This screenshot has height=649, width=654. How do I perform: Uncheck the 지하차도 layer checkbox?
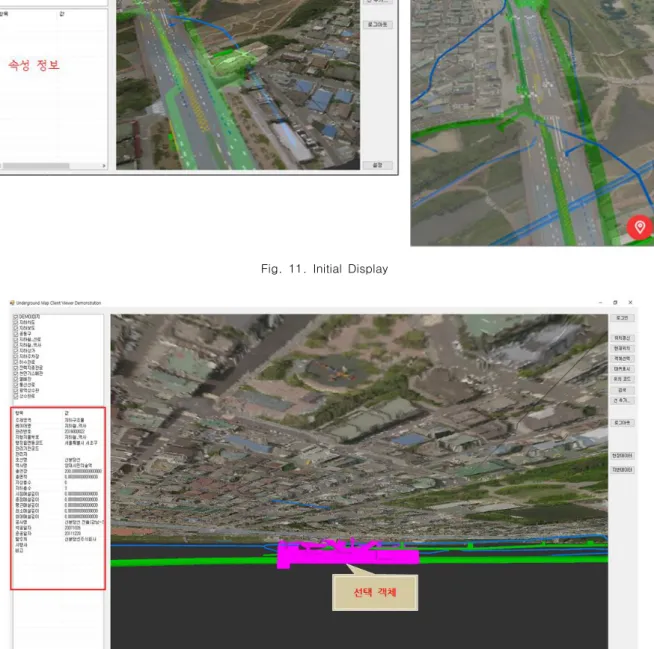point(16,322)
